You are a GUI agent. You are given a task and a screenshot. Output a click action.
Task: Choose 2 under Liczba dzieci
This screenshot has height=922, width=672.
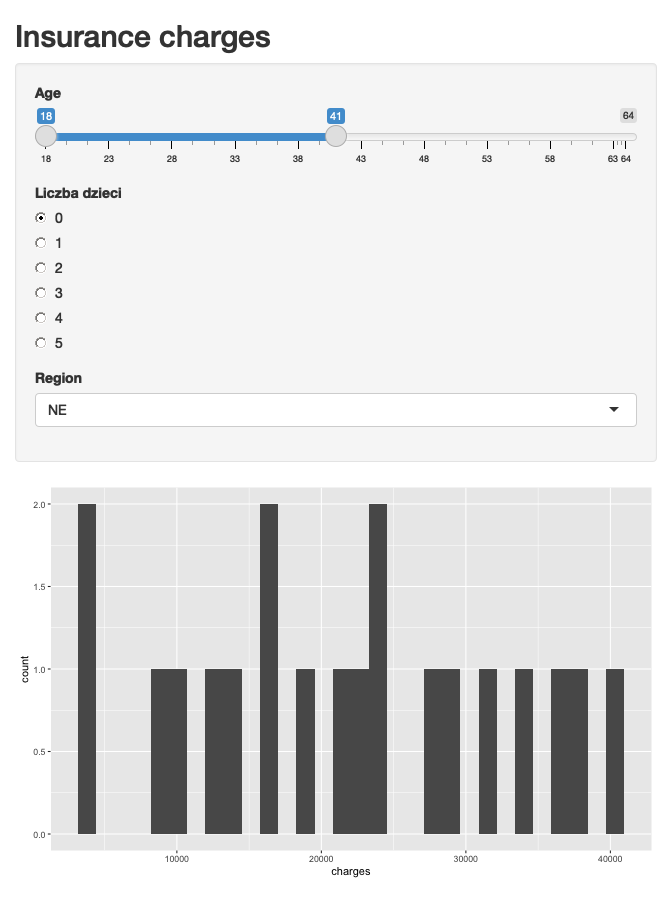pos(41,268)
